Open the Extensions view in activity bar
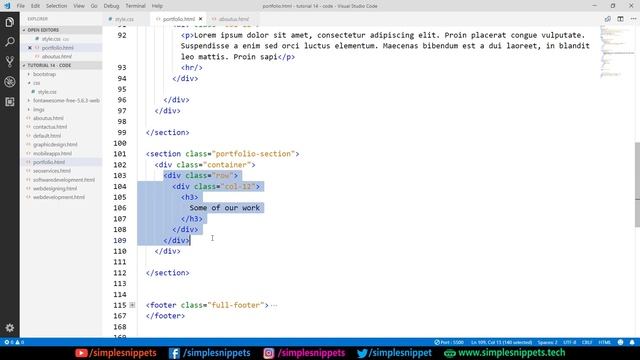 click(9, 102)
